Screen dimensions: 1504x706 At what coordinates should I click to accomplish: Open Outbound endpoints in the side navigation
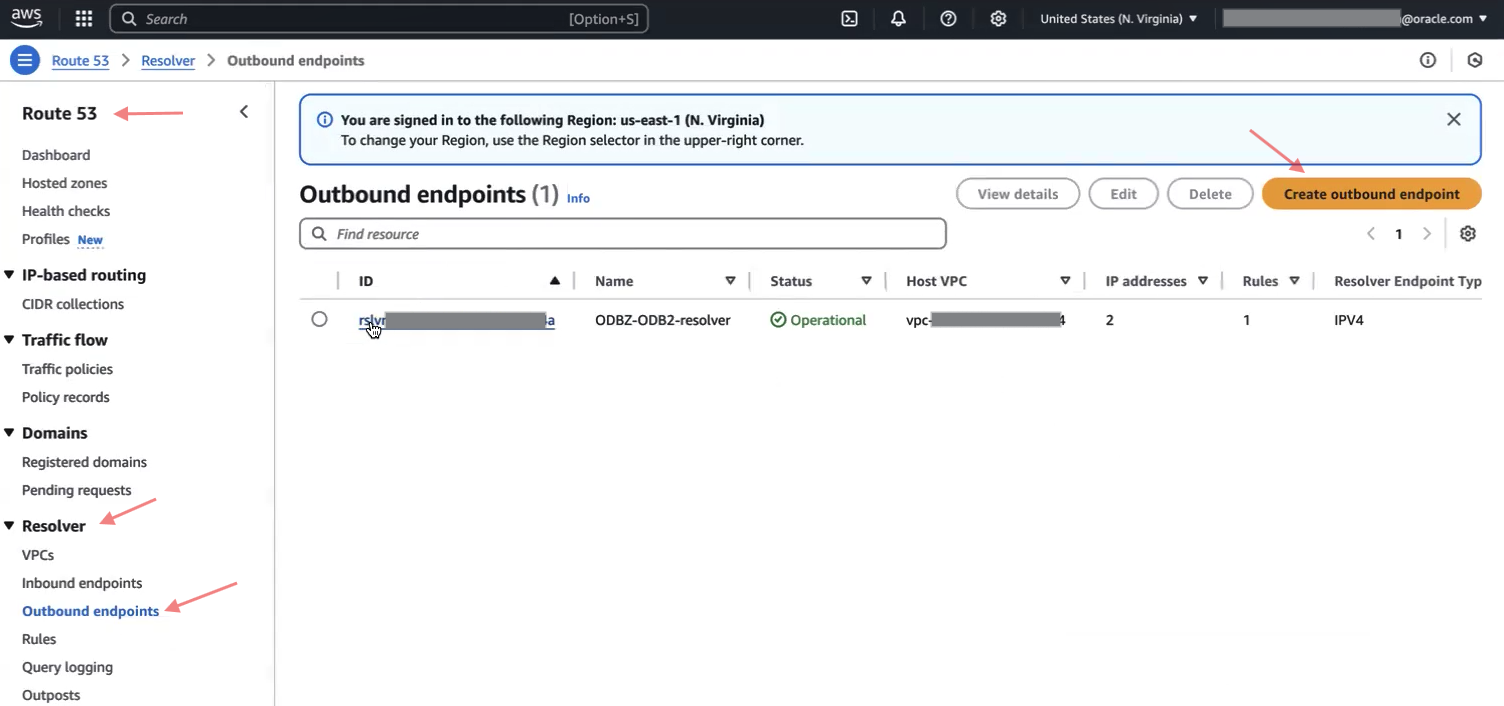(90, 611)
